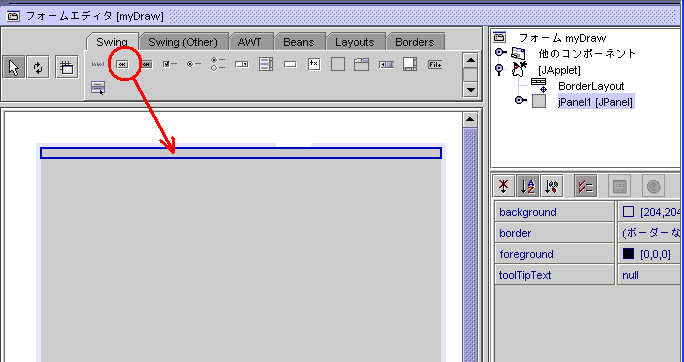
Task: Choose the JToggleButton palette icon
Action: point(147,65)
